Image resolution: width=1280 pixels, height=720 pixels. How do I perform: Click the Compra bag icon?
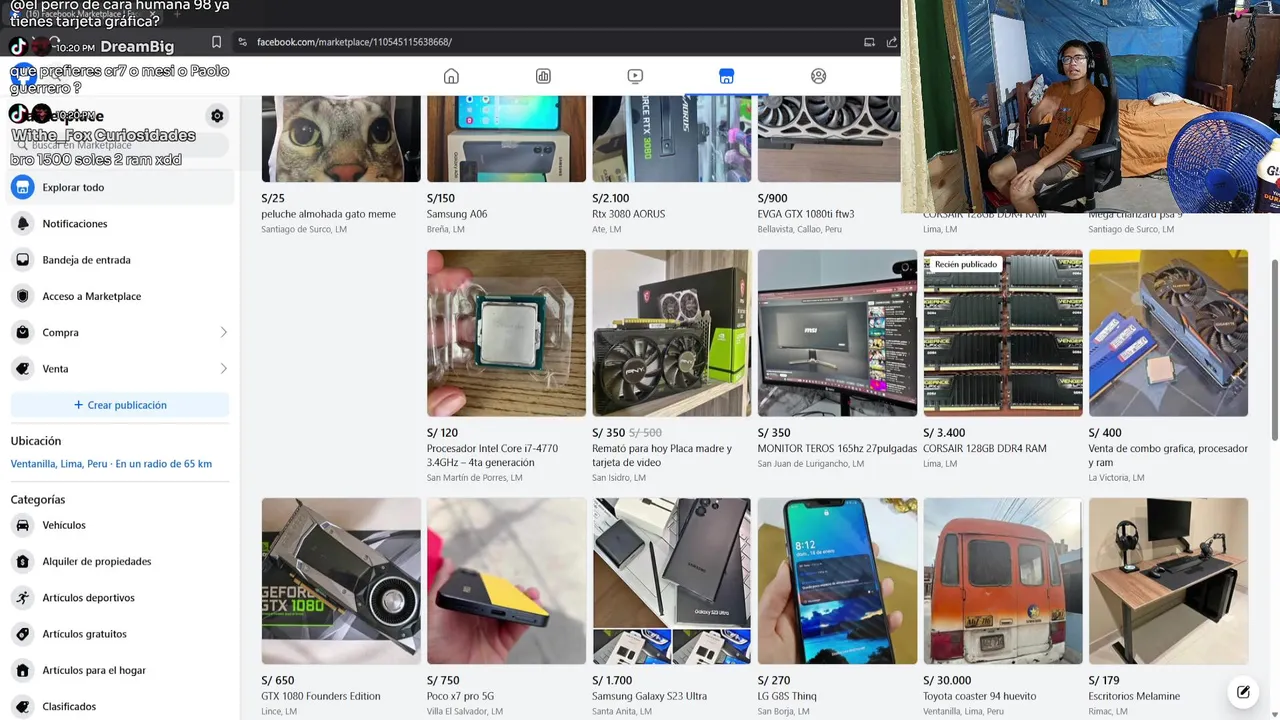[22, 332]
